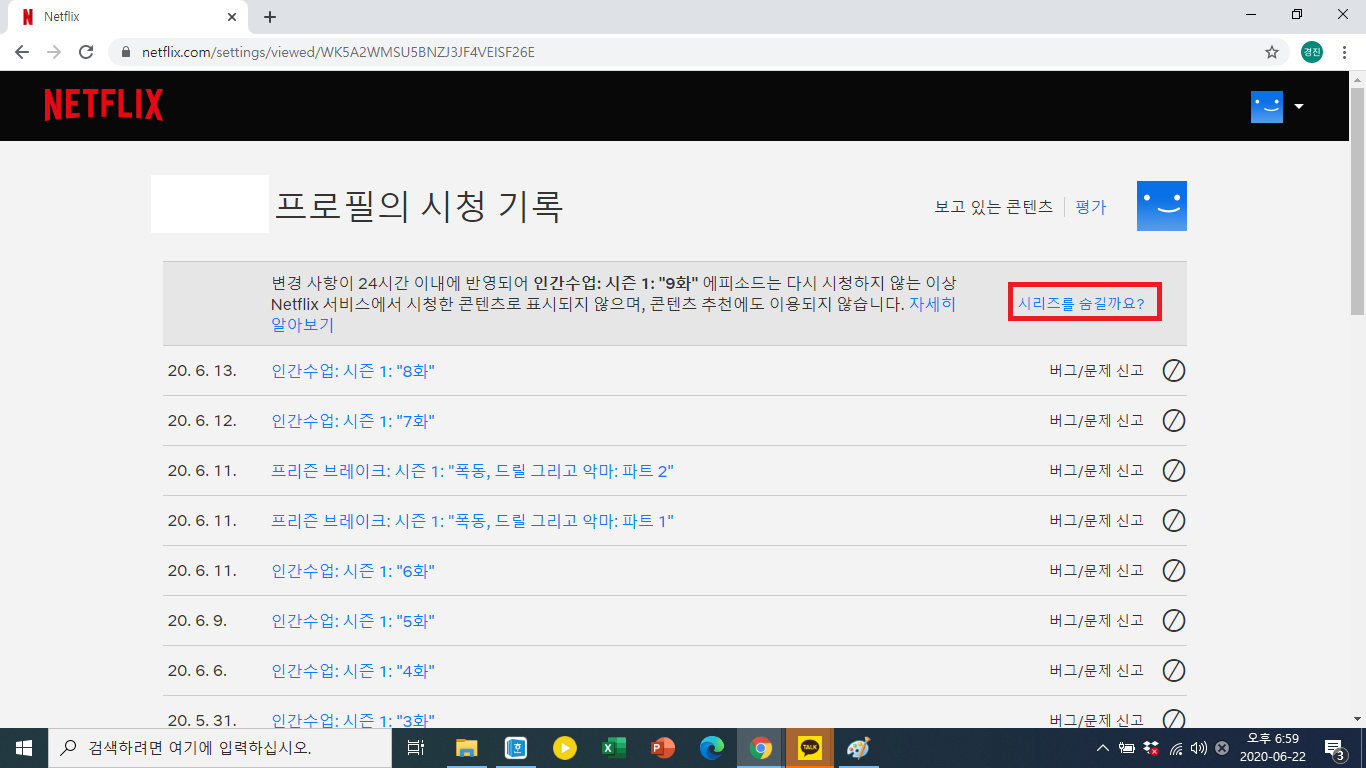Screen dimensions: 1366x768
Task: Hide the 인간수업 "8화" entry from history
Action: 1174,371
